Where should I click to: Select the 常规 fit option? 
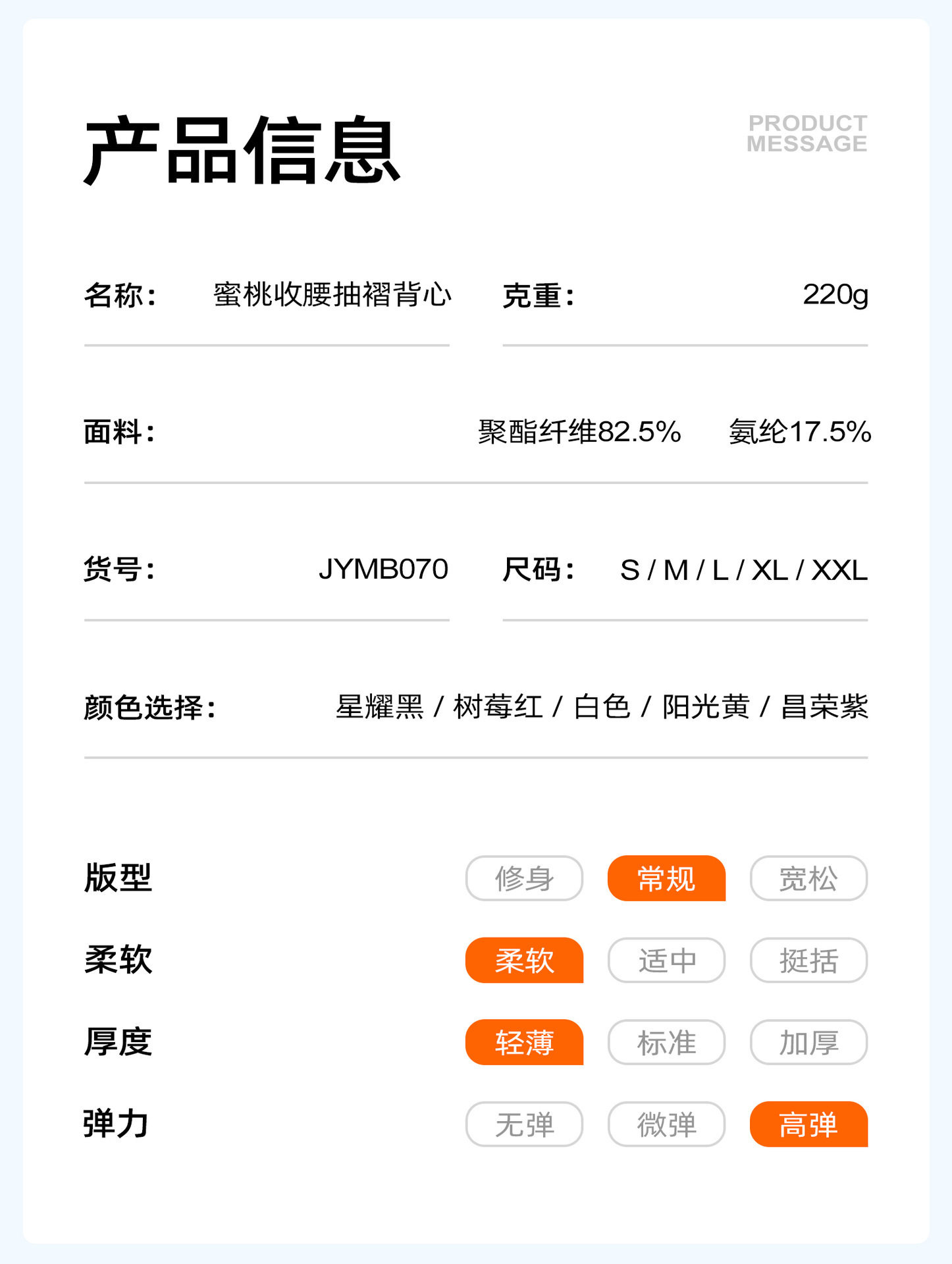coord(666,878)
